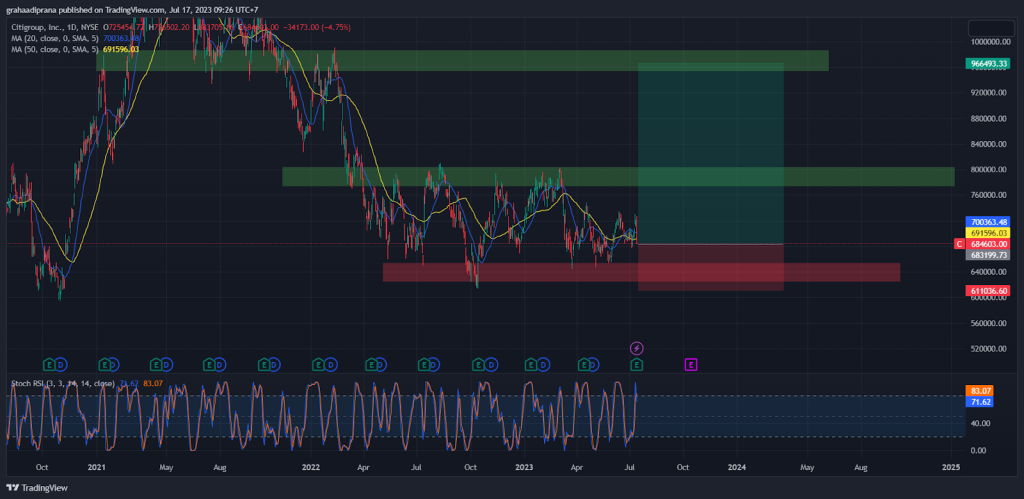Click 1000000.00 on the price scale
1024x499 pixels.
tap(989, 42)
